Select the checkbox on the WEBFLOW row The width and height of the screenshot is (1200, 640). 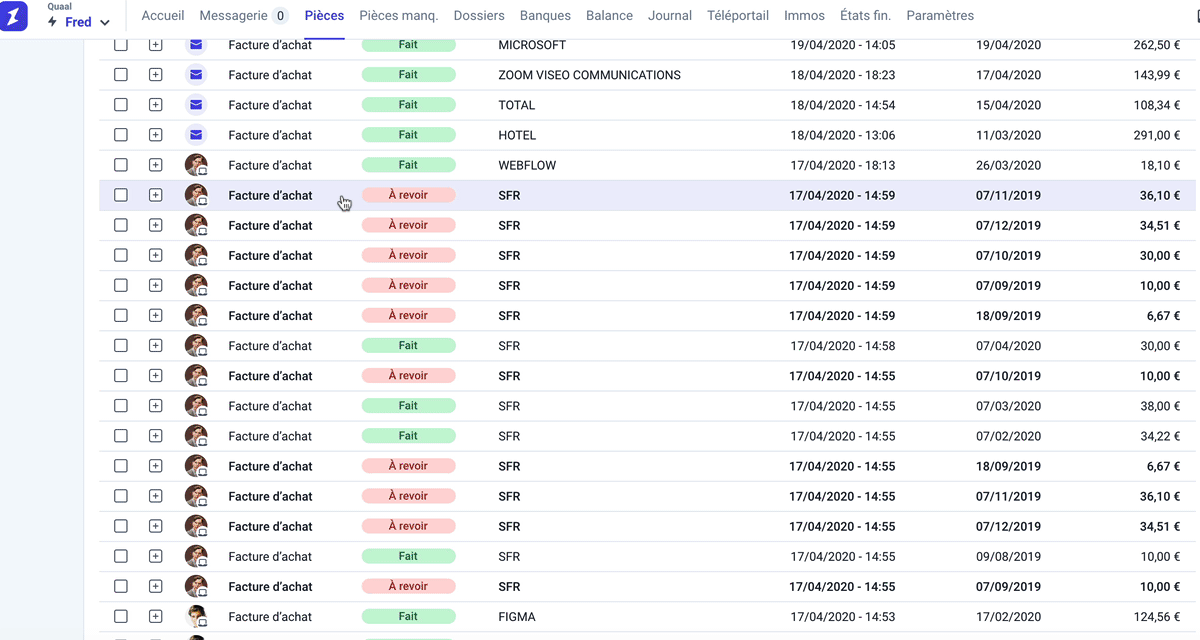pyautogui.click(x=121, y=165)
